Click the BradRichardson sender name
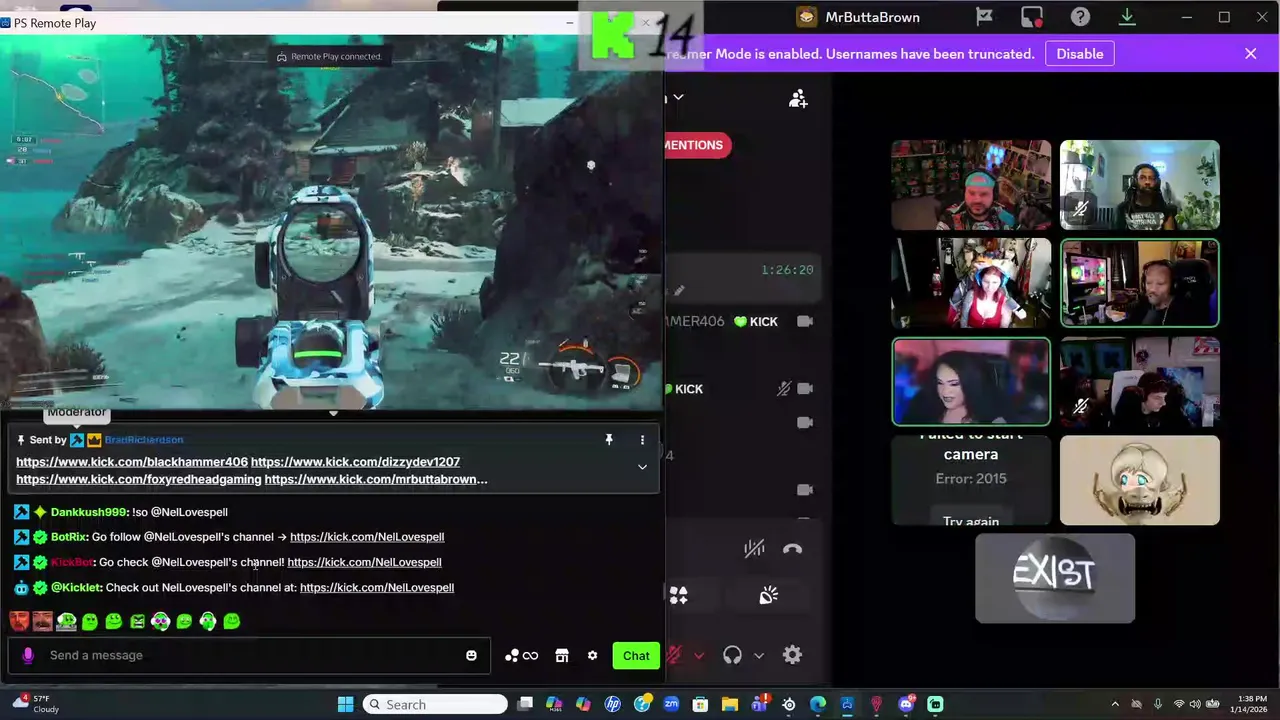Screen dimensions: 1280x720 (x=144, y=440)
